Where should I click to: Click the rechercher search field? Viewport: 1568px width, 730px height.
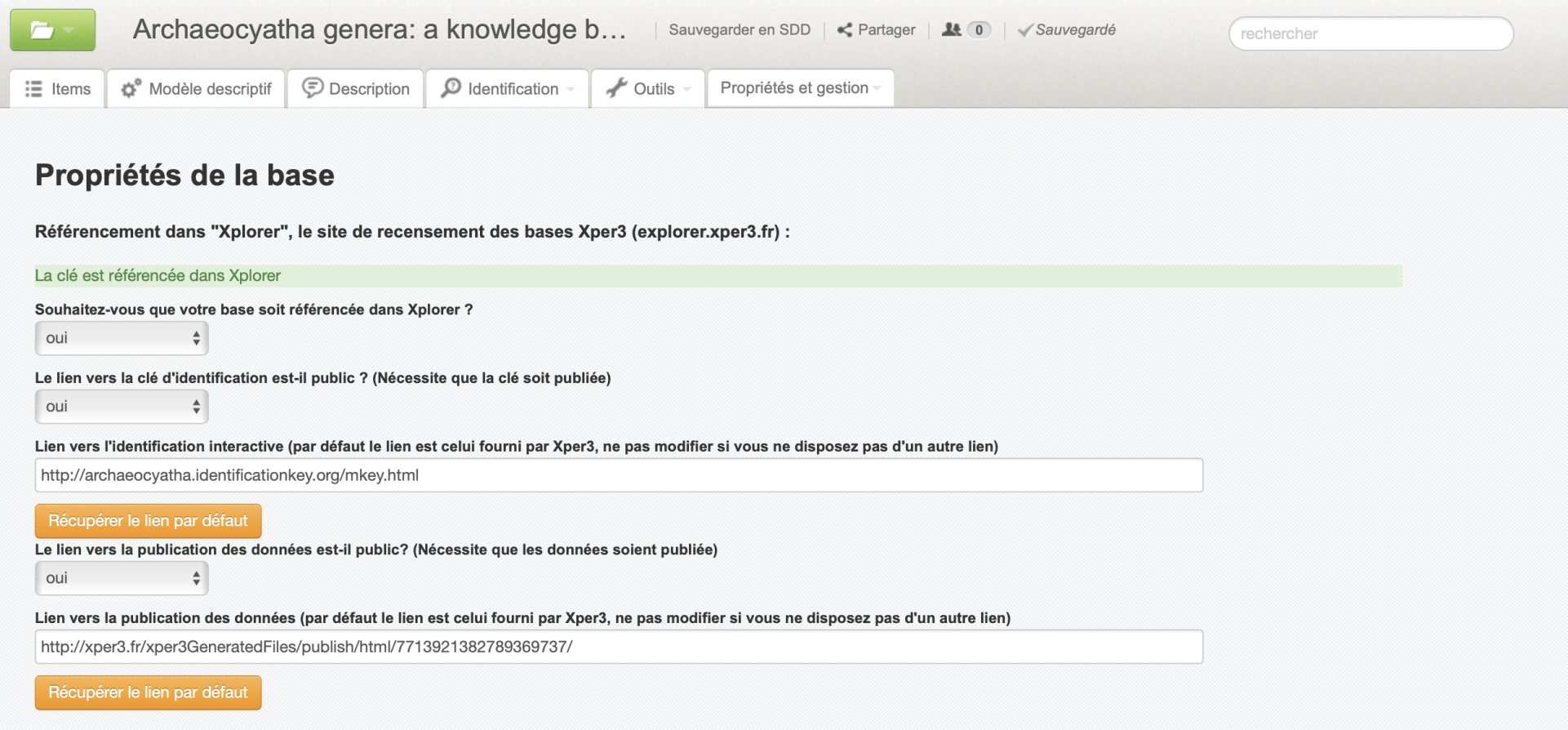click(x=1370, y=33)
